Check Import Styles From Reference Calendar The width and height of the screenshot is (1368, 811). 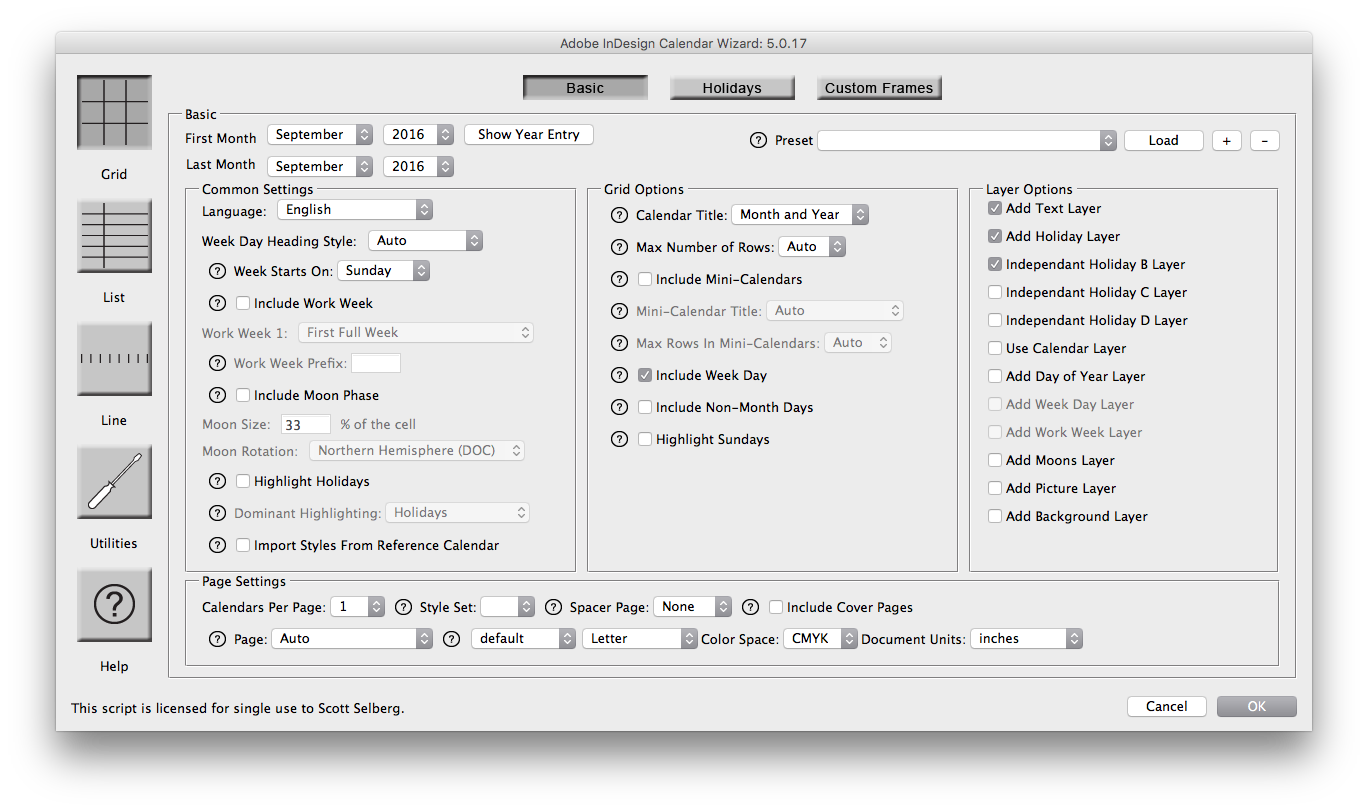[243, 545]
